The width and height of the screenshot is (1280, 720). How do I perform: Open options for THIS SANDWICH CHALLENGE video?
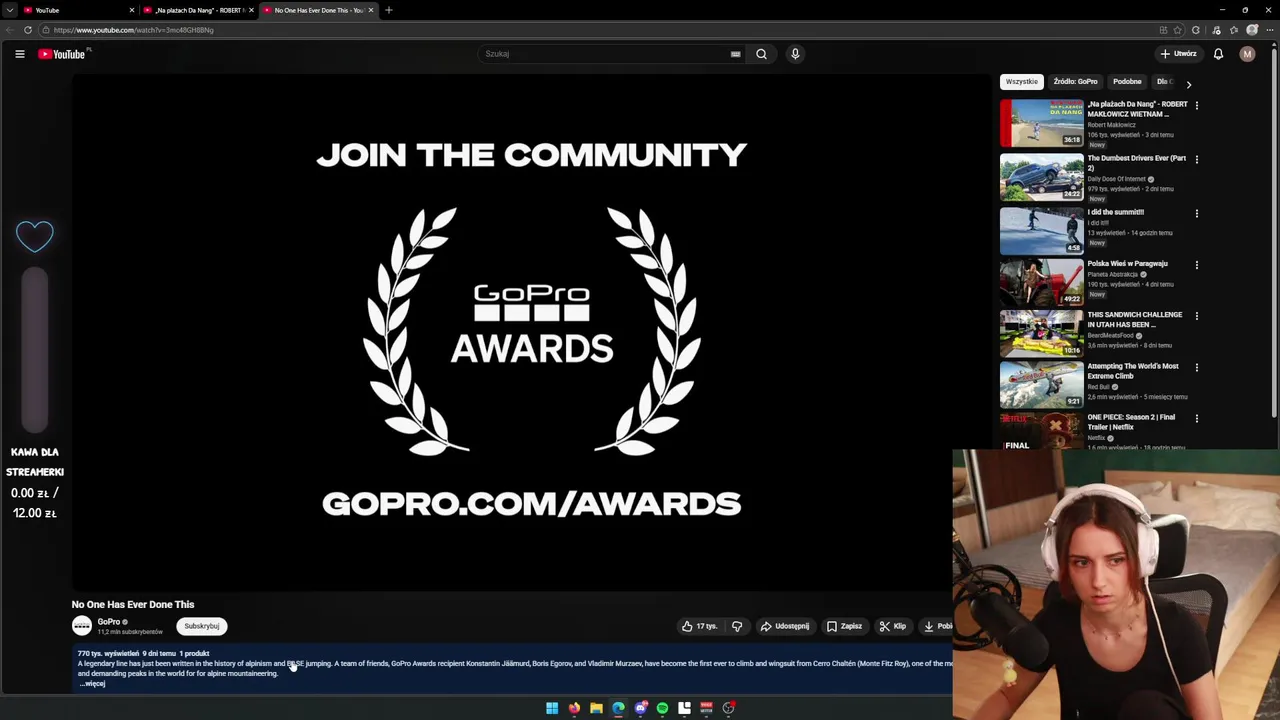coord(1196,316)
